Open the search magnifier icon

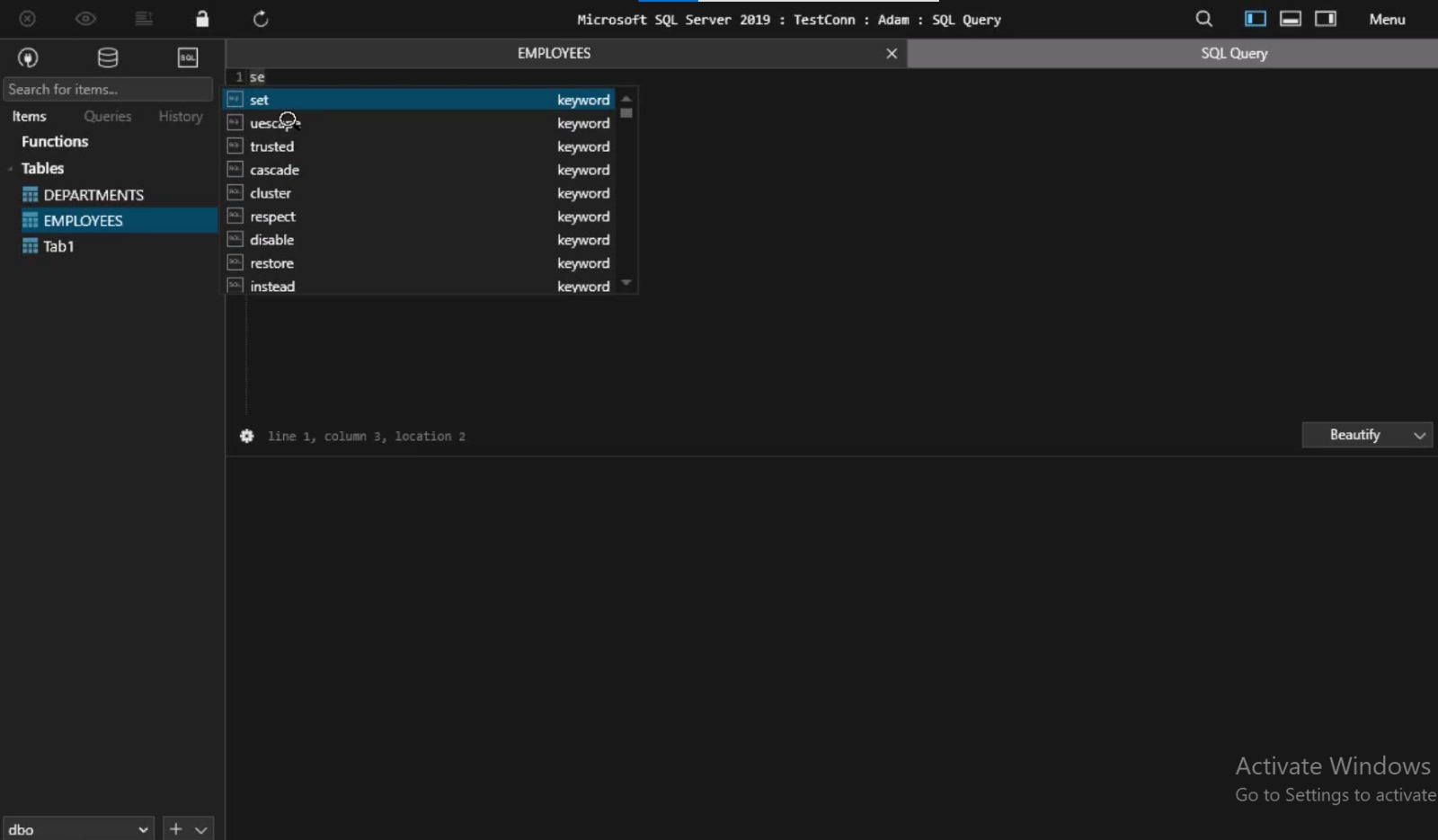(1204, 19)
